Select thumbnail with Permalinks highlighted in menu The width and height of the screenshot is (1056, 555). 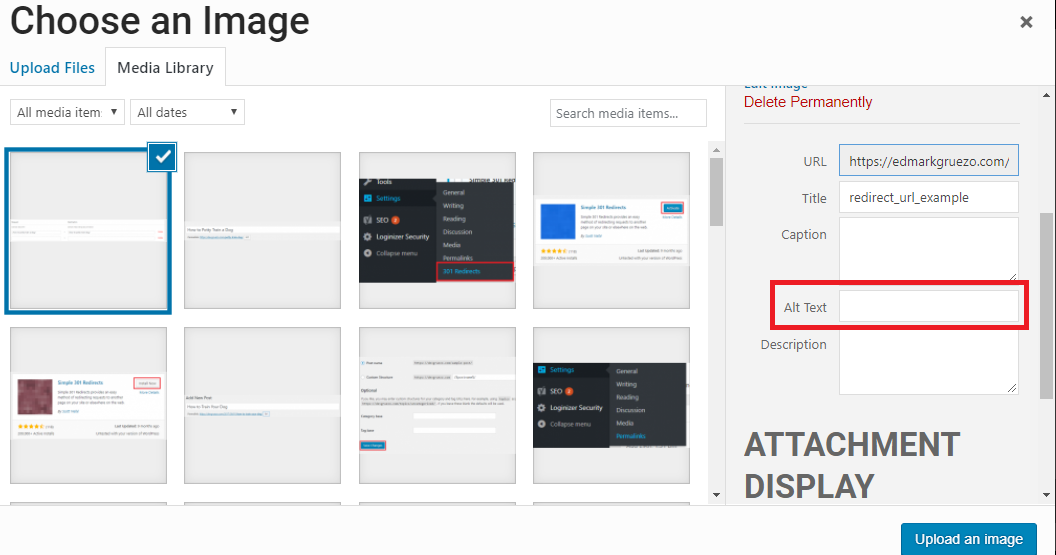coord(612,405)
